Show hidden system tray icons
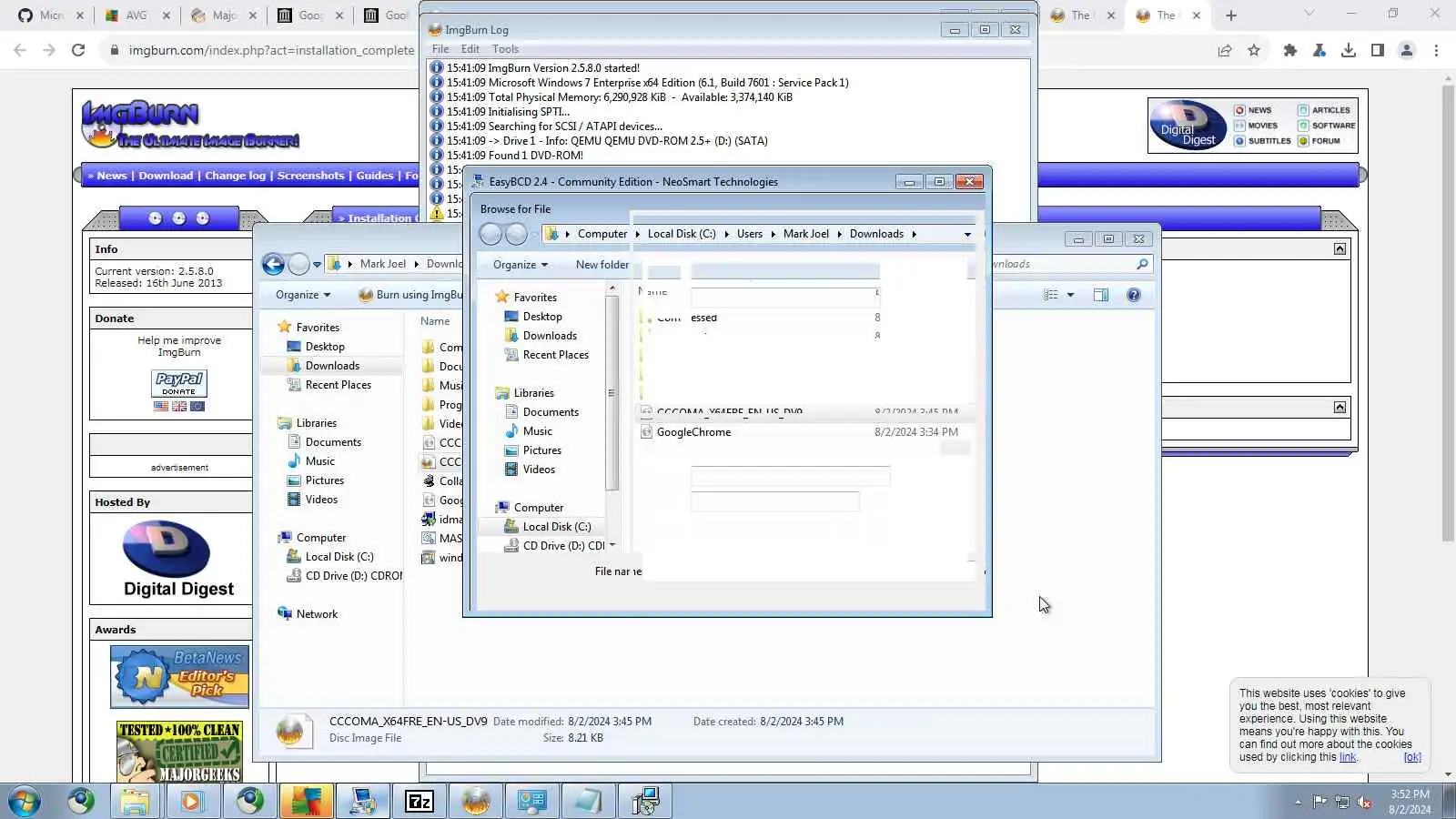This screenshot has width=1456, height=819. [x=1298, y=802]
